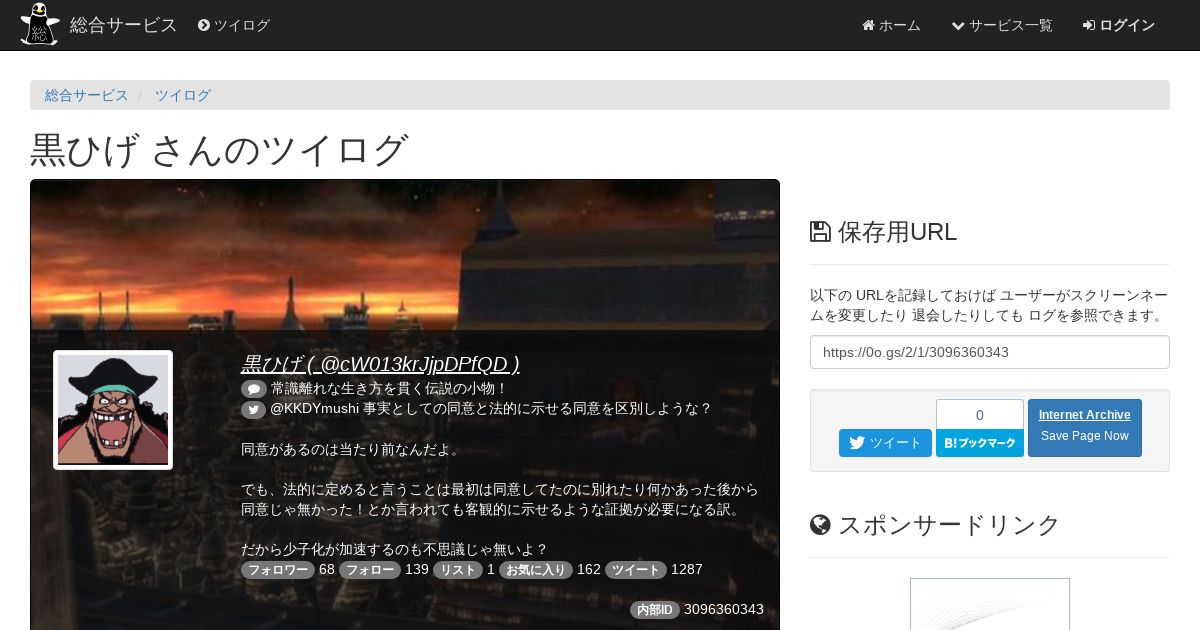Screen dimensions: 1200x630
Task: Click the 保存用URL input field
Action: coord(990,352)
